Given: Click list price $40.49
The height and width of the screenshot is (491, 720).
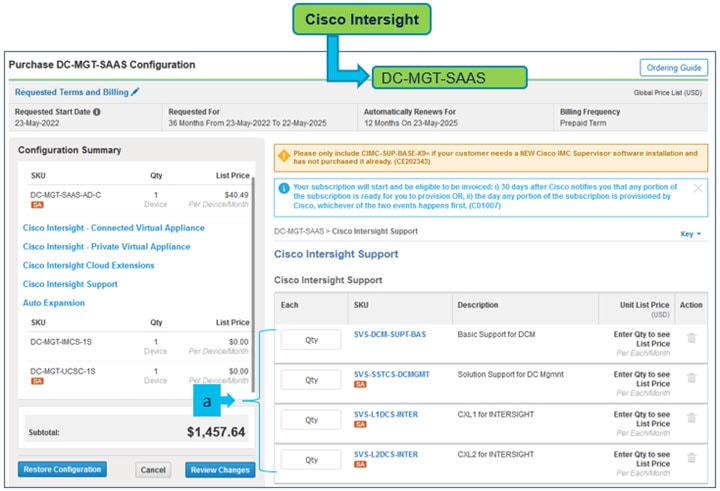Looking at the screenshot, I should pos(236,195).
